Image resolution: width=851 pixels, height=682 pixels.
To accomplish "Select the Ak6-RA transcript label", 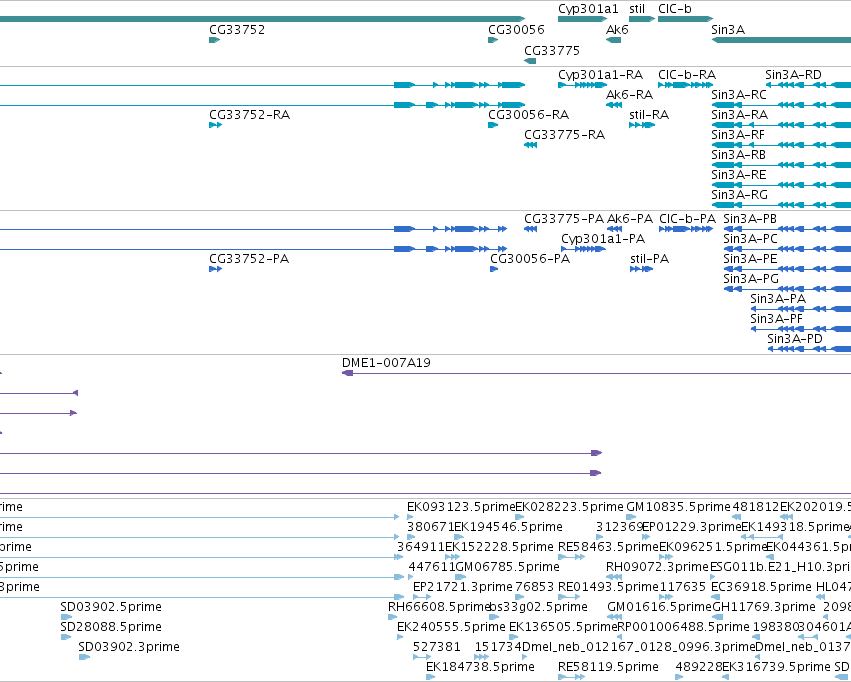I will point(629,95).
